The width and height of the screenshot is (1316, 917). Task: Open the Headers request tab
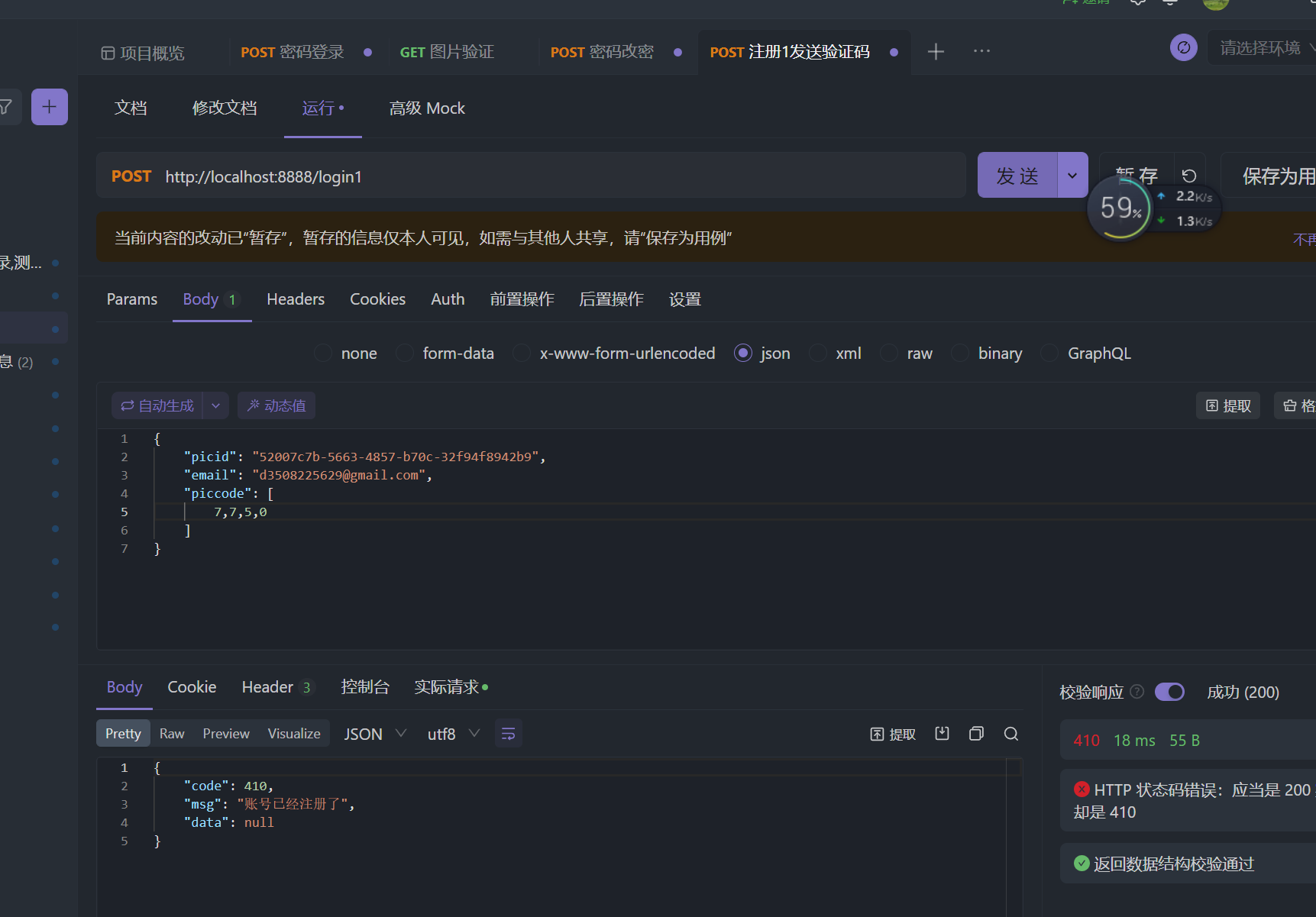(296, 299)
